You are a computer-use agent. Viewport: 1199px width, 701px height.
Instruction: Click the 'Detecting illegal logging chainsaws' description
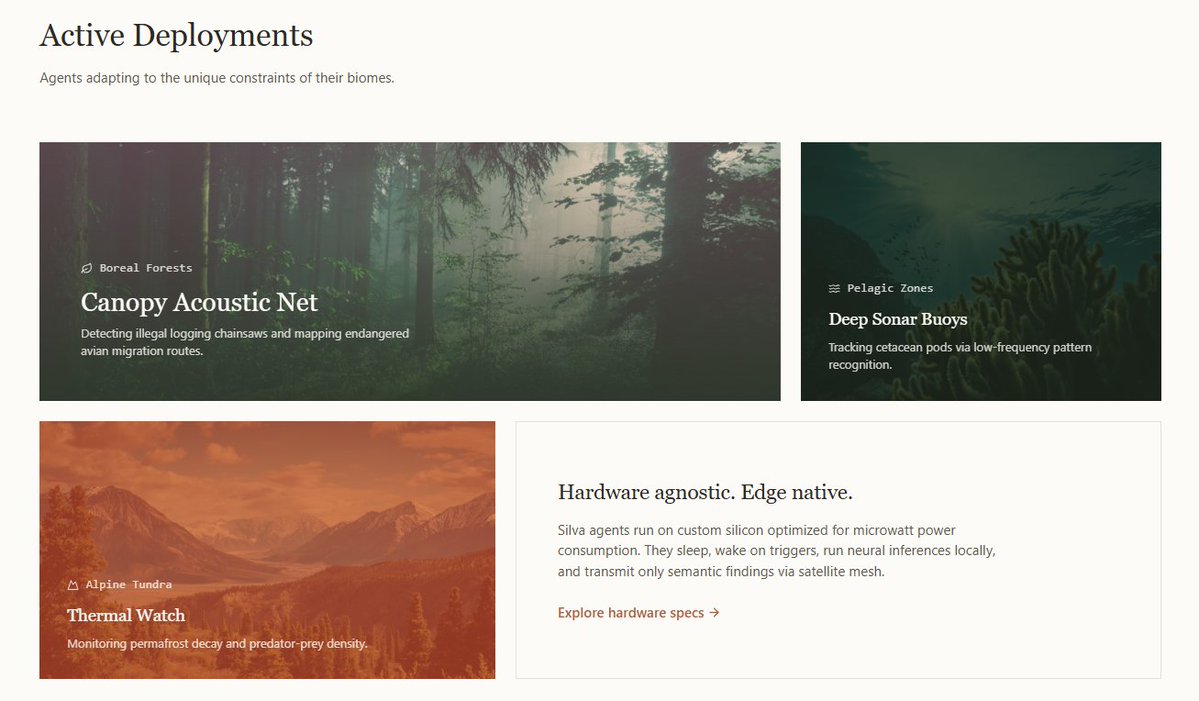pos(245,342)
